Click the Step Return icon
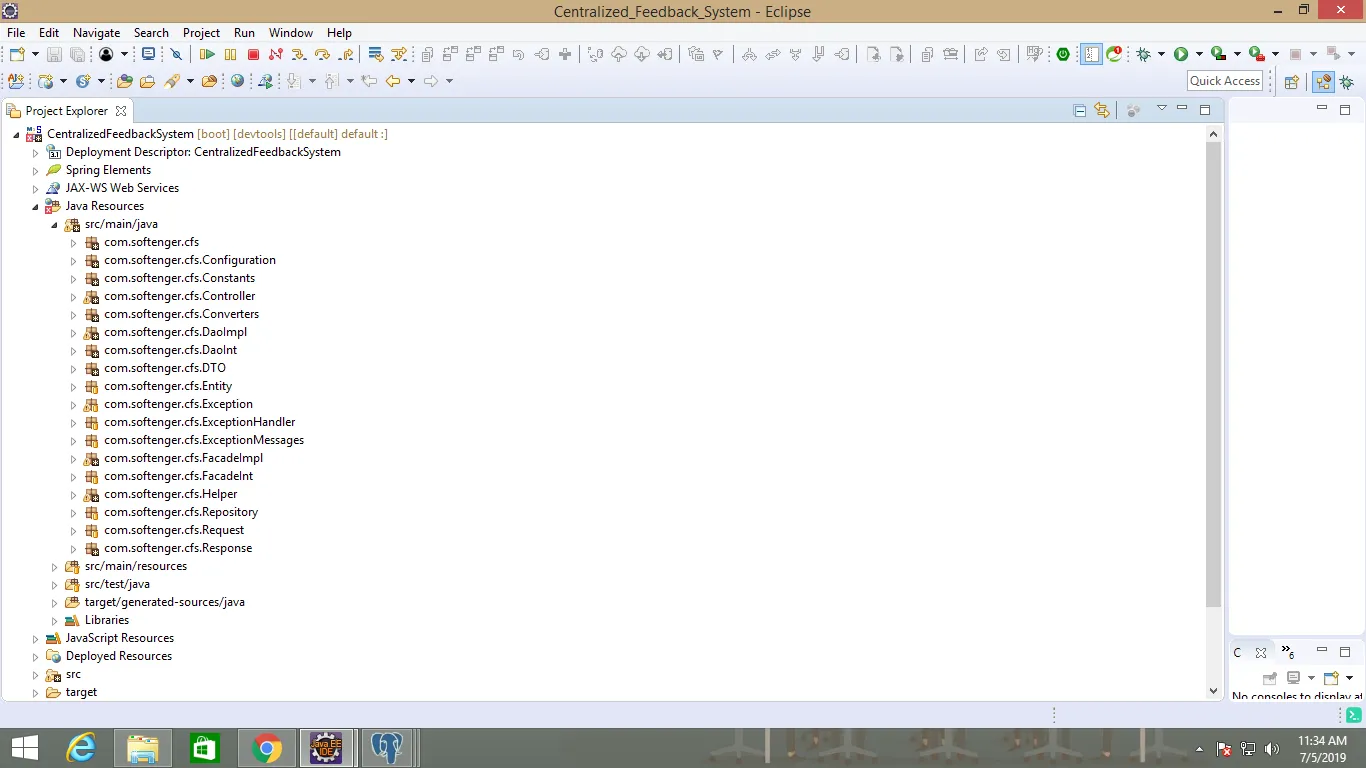1366x768 pixels. (346, 55)
